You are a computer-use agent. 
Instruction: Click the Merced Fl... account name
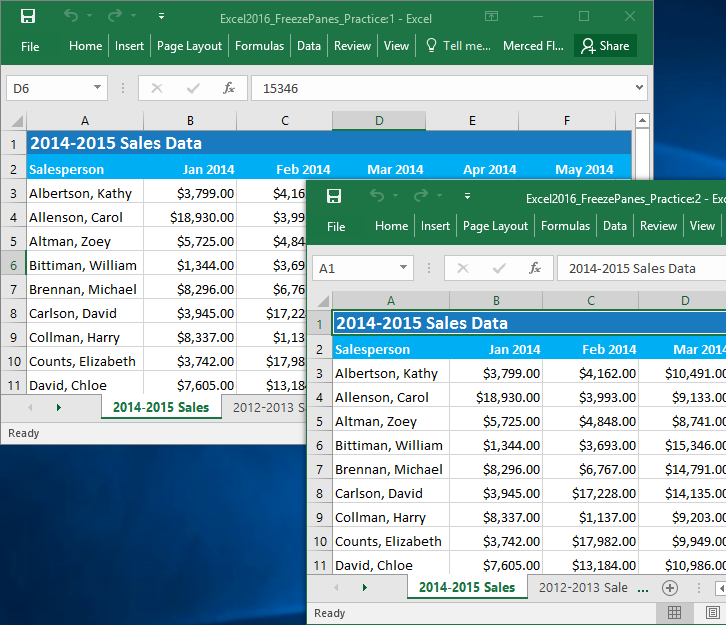pos(533,46)
